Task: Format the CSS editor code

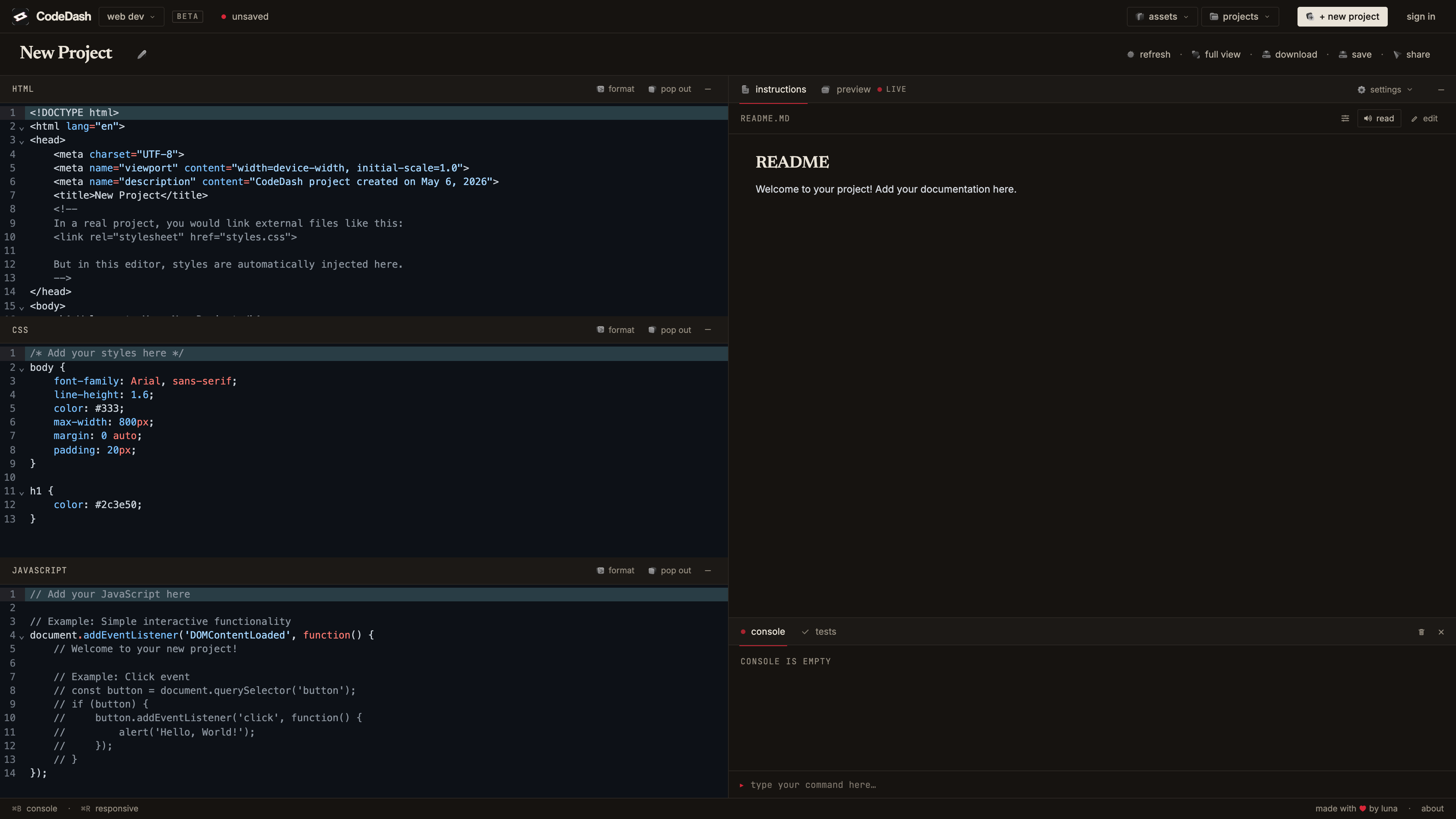Action: [x=615, y=329]
